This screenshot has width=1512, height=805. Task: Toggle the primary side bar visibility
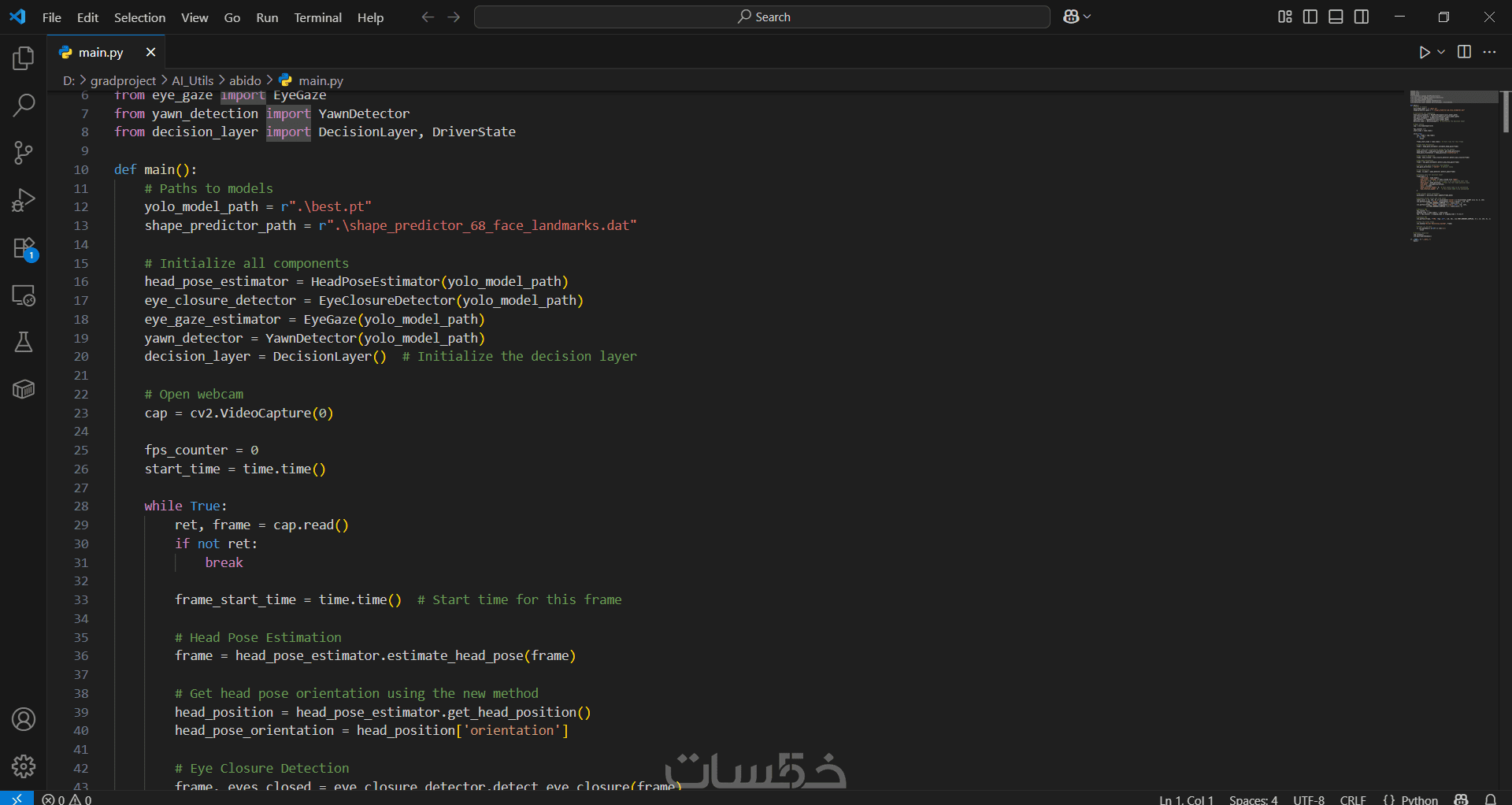coord(1310,17)
